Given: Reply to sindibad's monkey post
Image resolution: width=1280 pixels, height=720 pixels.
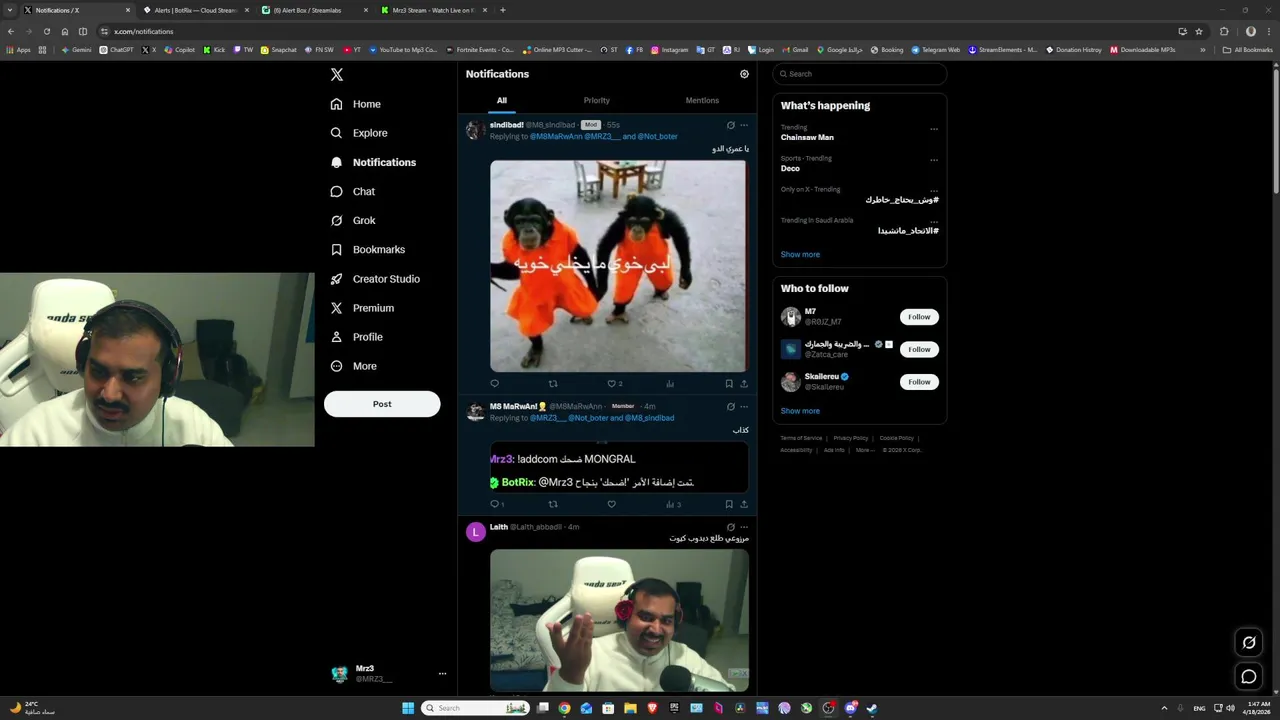Looking at the screenshot, I should click(494, 383).
